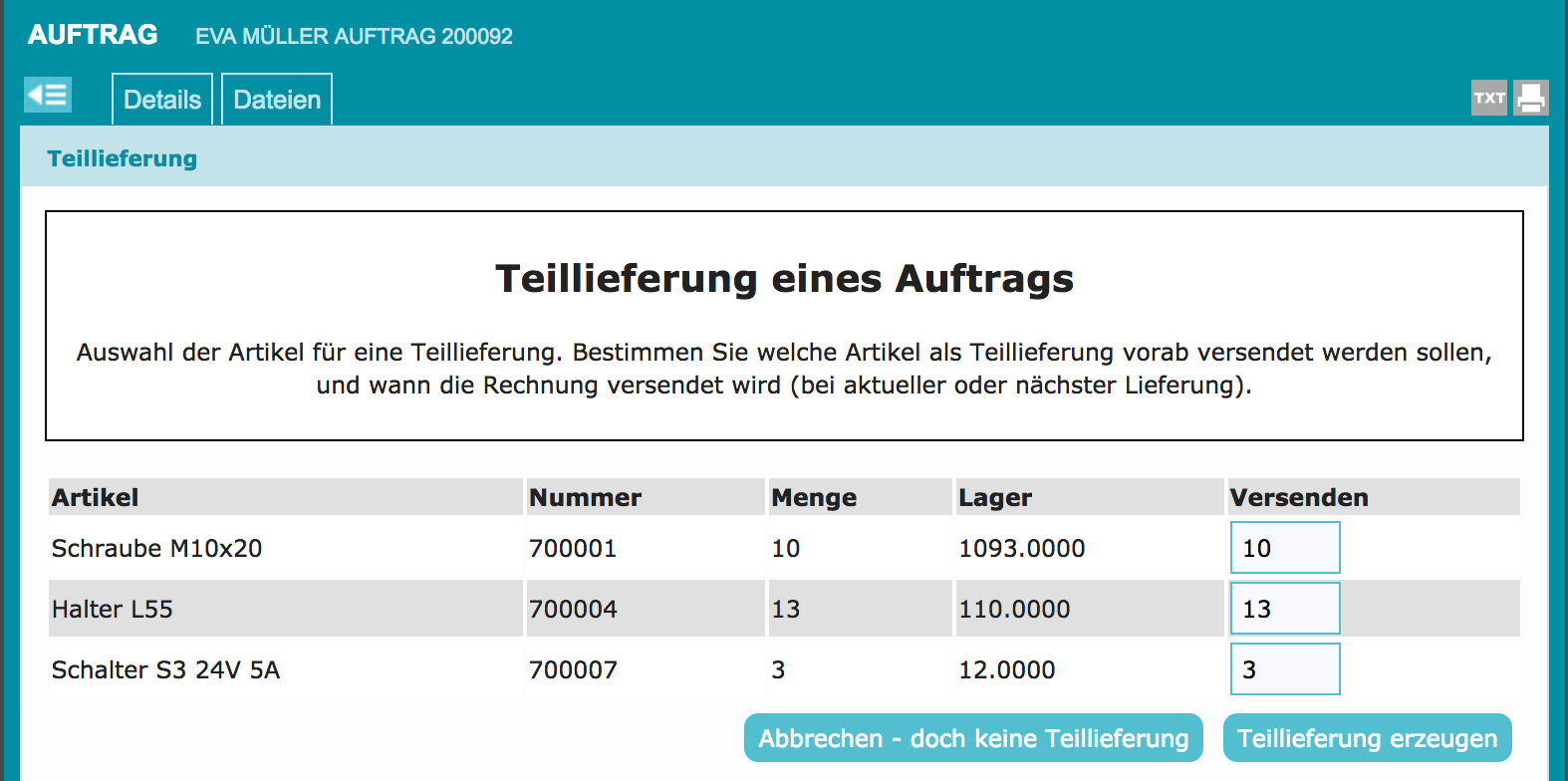Select the Menge column header
This screenshot has height=781, width=1568.
pos(814,497)
